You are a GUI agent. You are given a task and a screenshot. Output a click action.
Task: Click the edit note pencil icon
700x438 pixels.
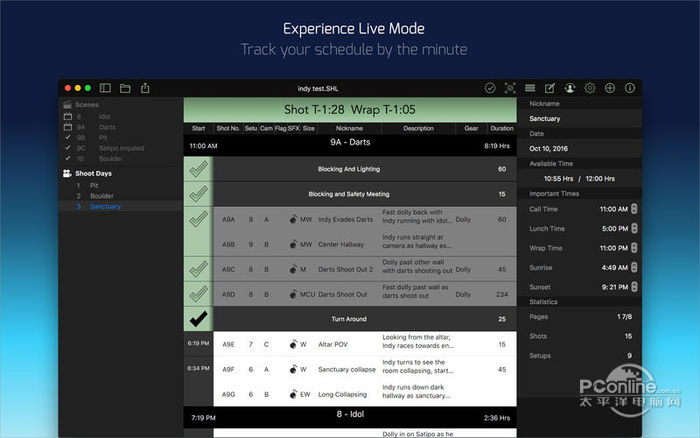(x=550, y=88)
